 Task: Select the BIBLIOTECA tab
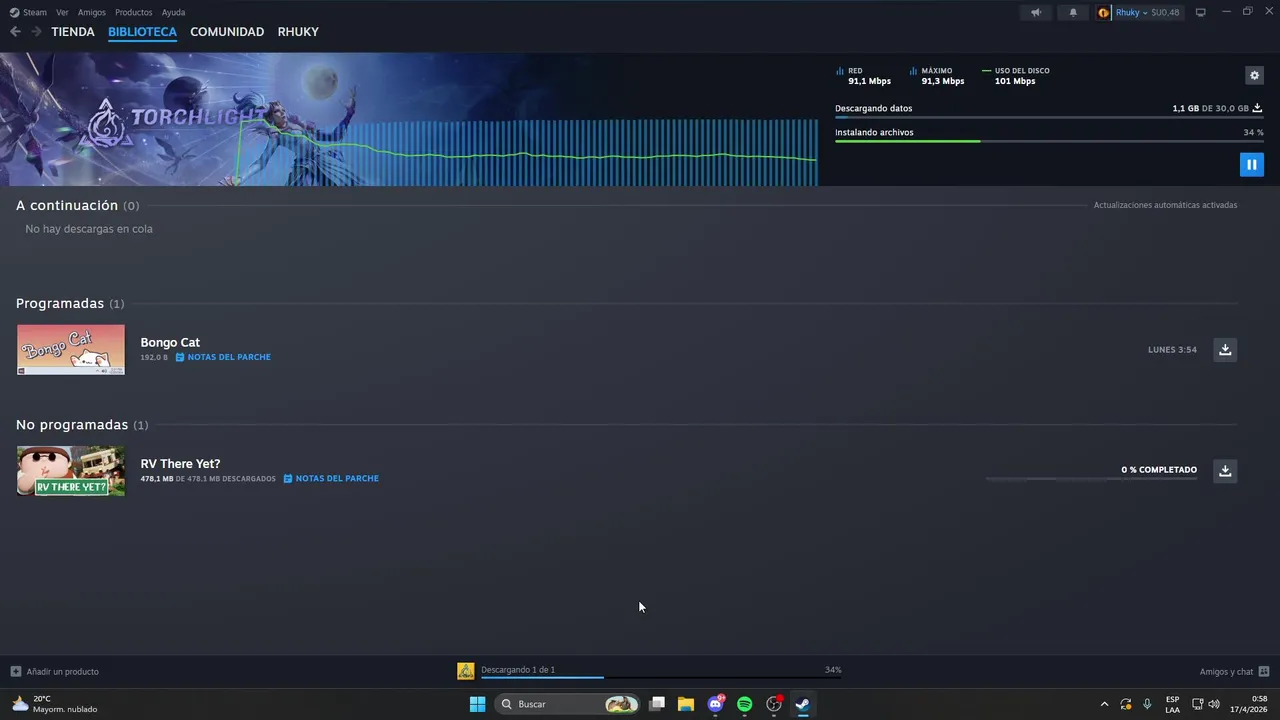[x=142, y=32]
